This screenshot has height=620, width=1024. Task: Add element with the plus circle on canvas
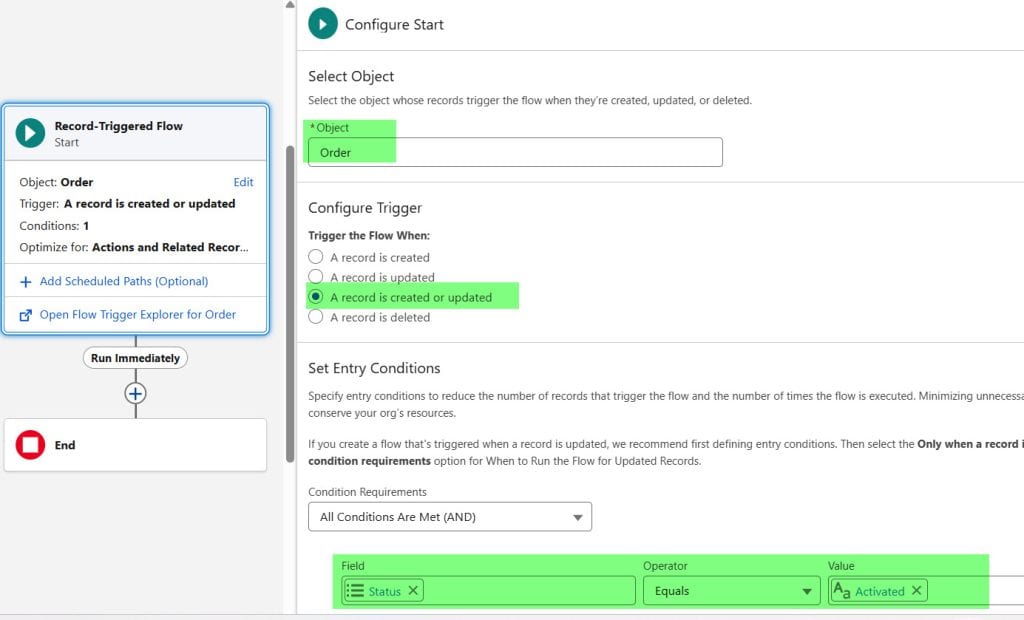(135, 393)
